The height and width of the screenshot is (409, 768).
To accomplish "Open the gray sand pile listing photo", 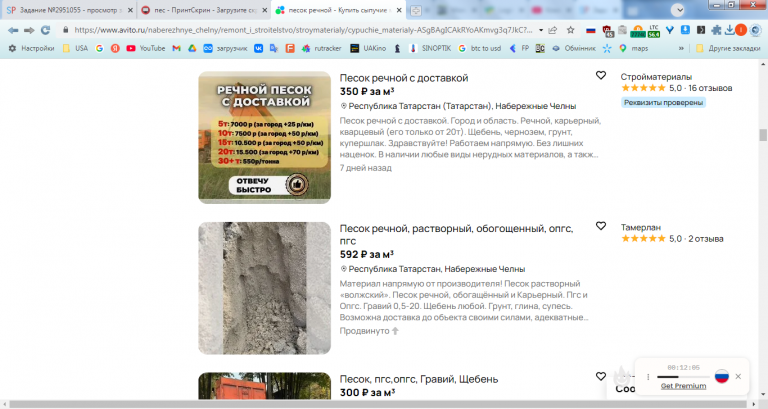I will (x=264, y=288).
